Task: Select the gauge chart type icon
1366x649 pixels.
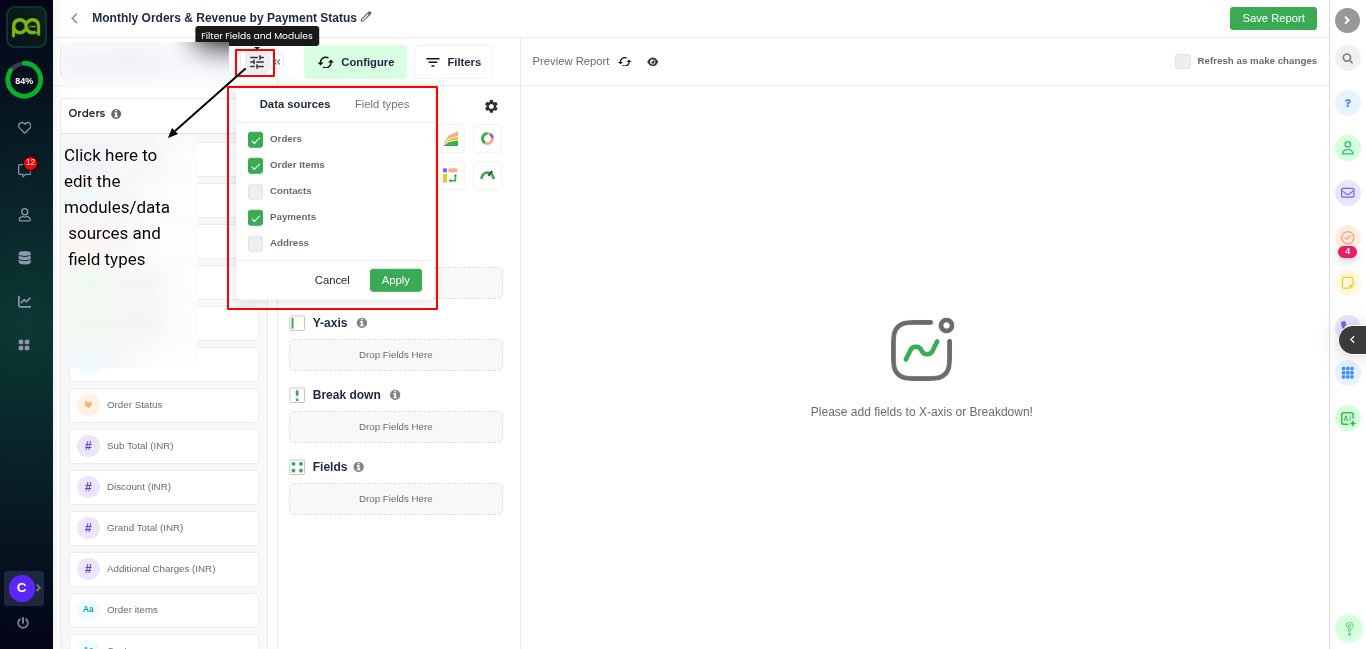Action: (487, 175)
